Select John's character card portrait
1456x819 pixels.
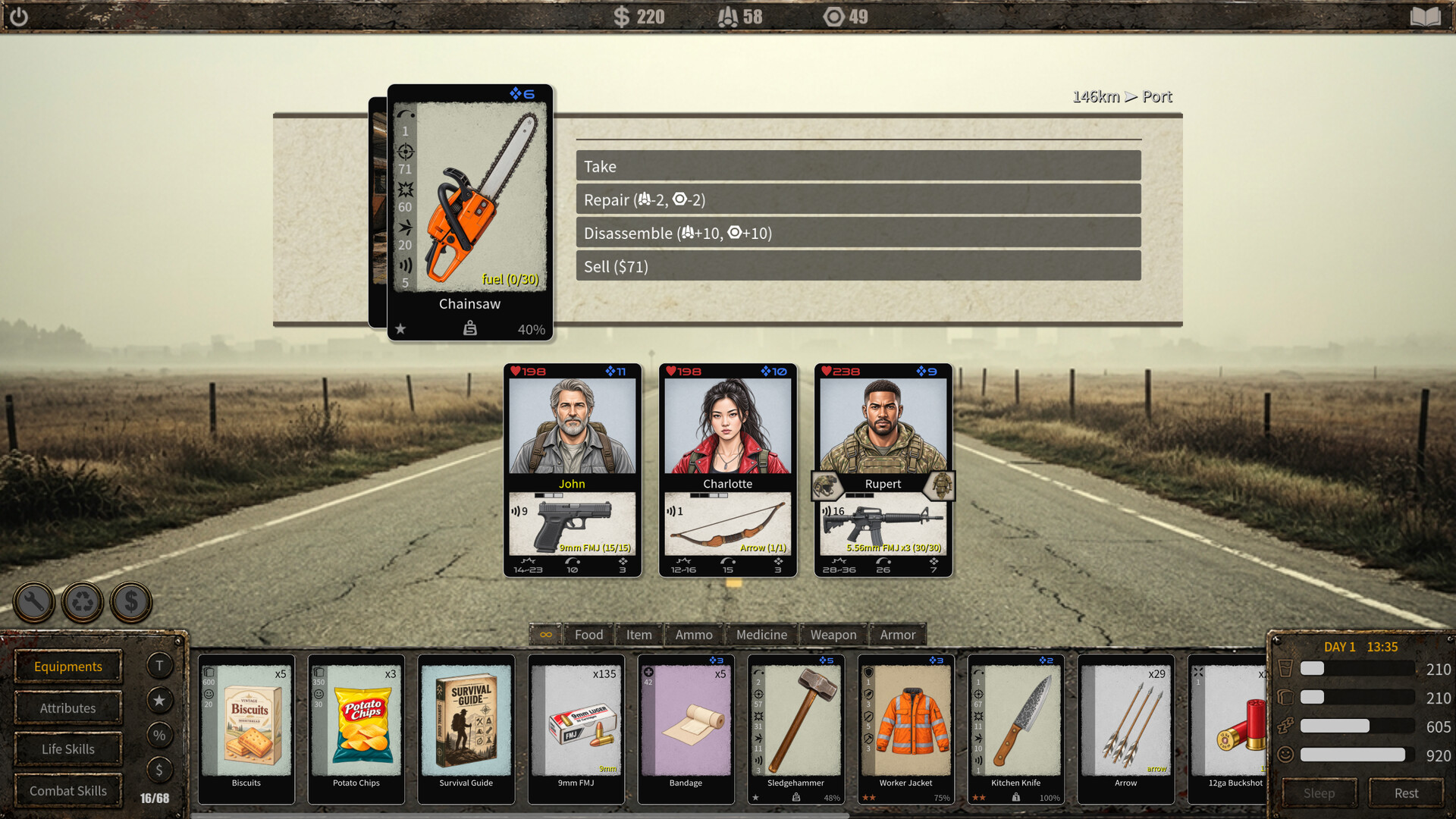coord(573,426)
